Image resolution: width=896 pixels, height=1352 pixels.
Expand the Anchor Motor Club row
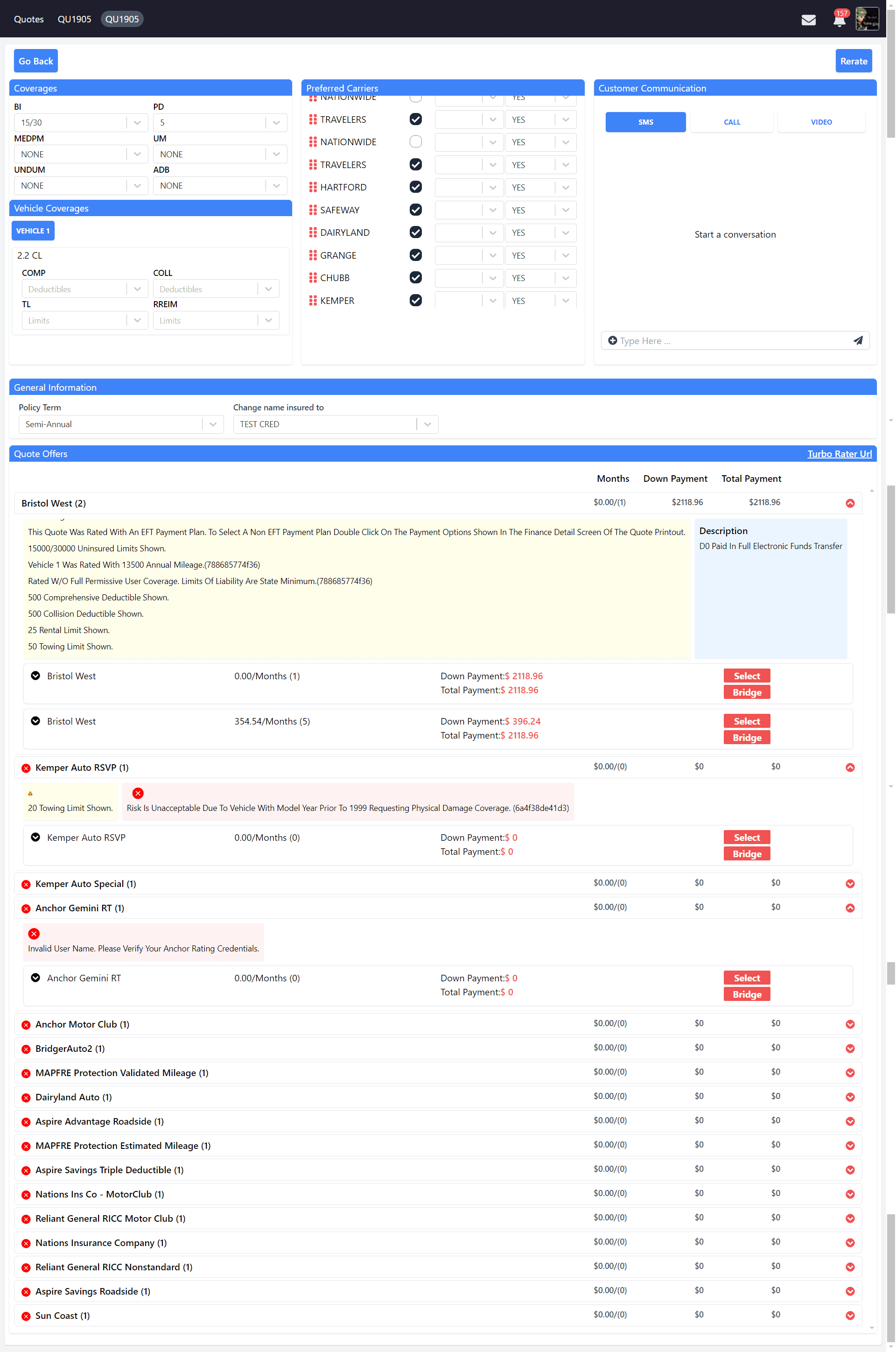pyautogui.click(x=850, y=1024)
